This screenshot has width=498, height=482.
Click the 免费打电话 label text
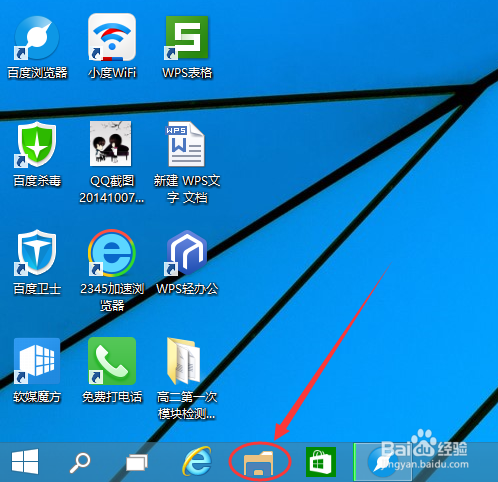(112, 397)
